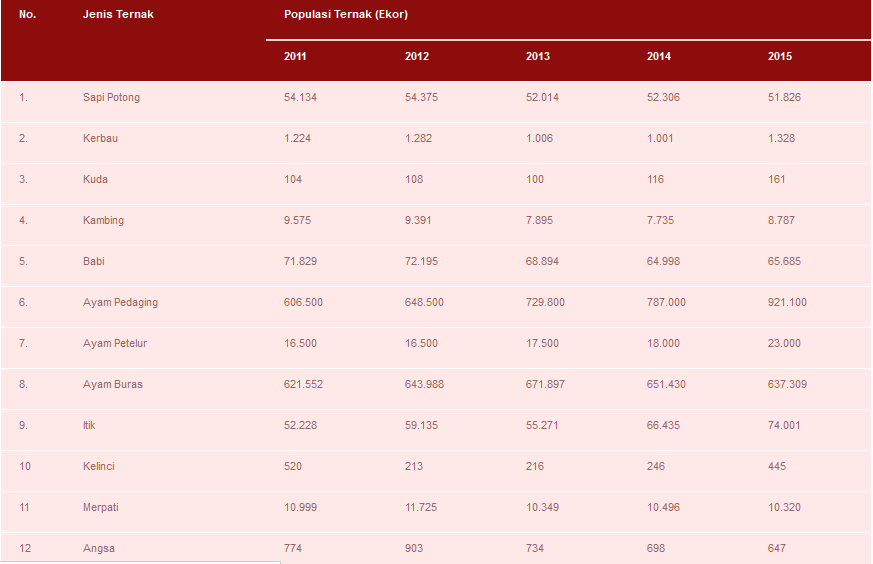
Task: Select Merpati 2011 value 10.999
Action: (x=300, y=507)
